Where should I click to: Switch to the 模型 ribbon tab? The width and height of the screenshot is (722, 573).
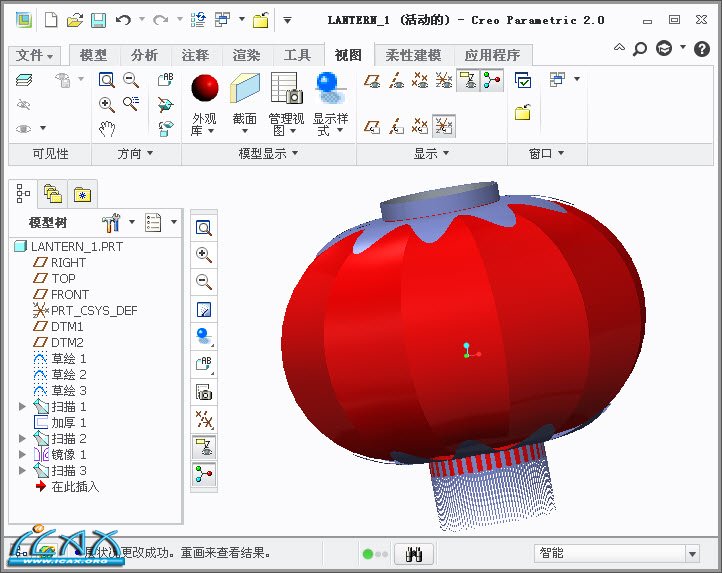click(93, 55)
